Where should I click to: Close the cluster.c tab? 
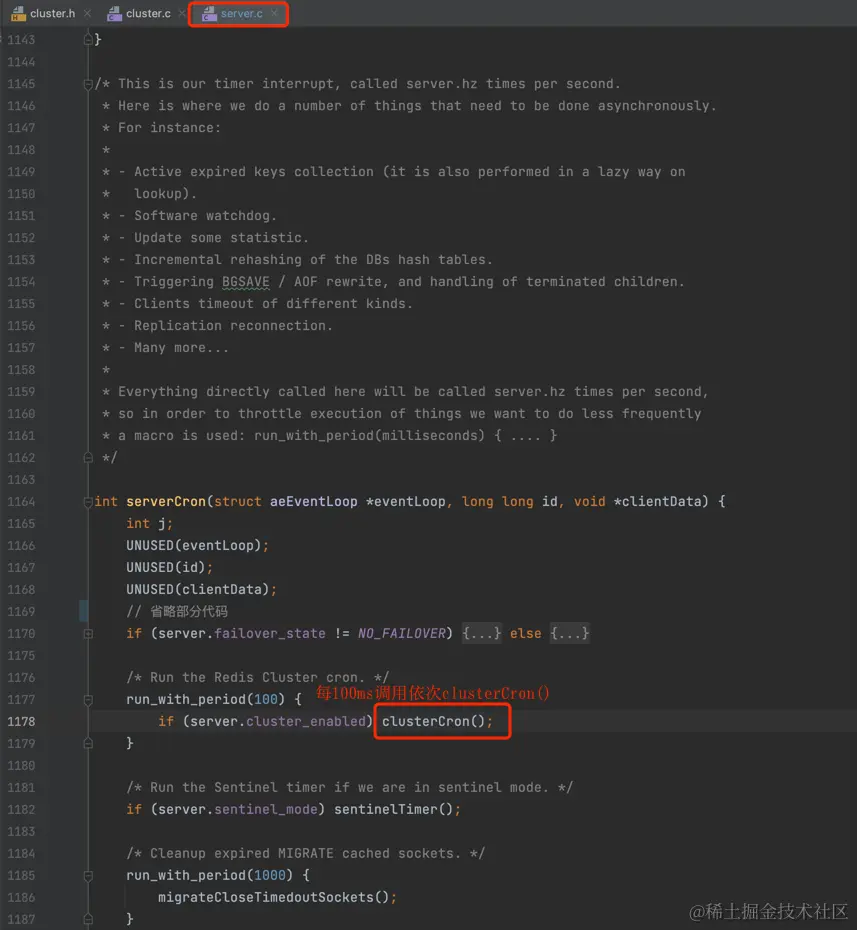point(181,14)
